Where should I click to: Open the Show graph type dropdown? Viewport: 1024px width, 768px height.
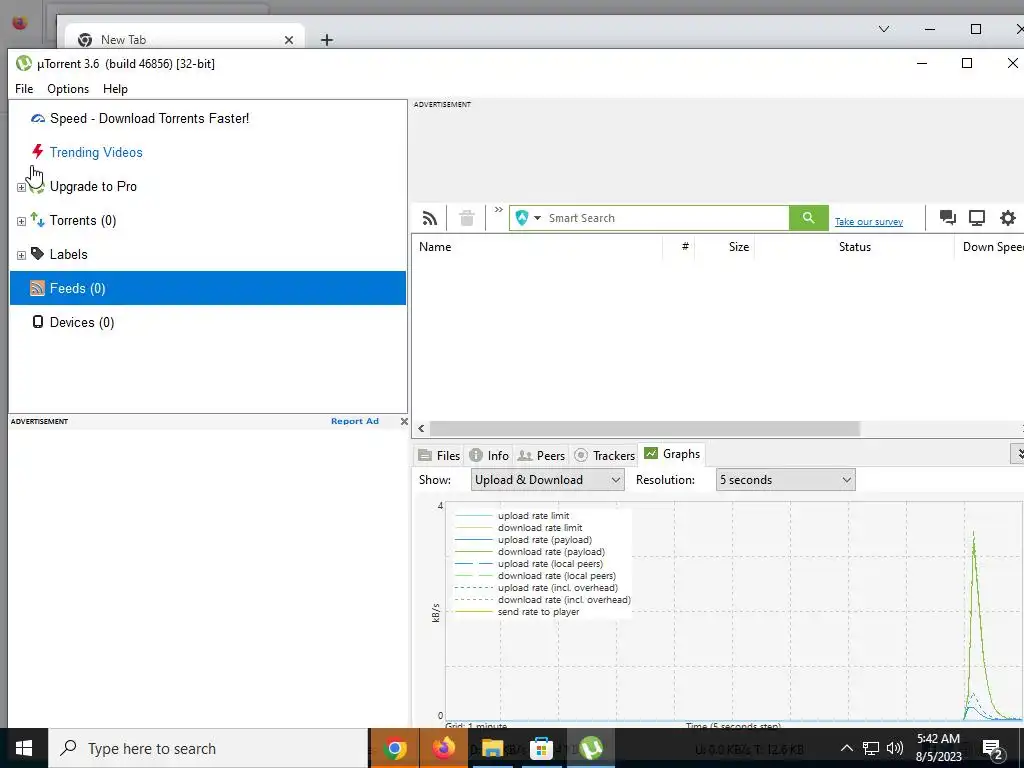click(547, 480)
